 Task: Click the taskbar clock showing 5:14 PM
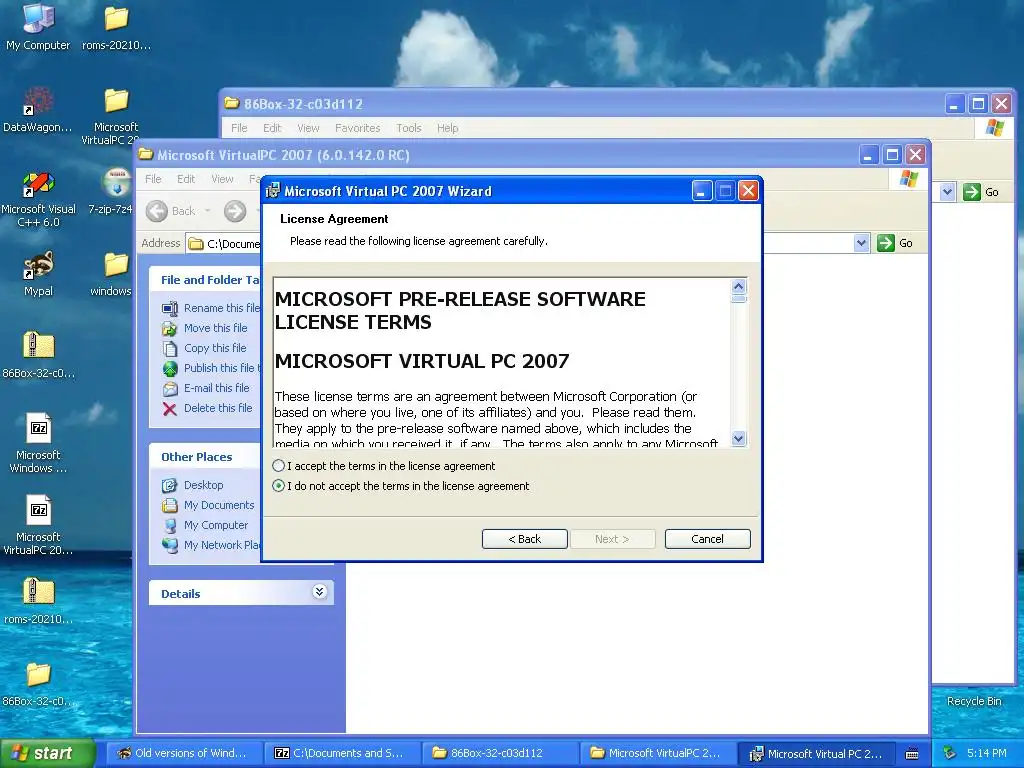[987, 753]
